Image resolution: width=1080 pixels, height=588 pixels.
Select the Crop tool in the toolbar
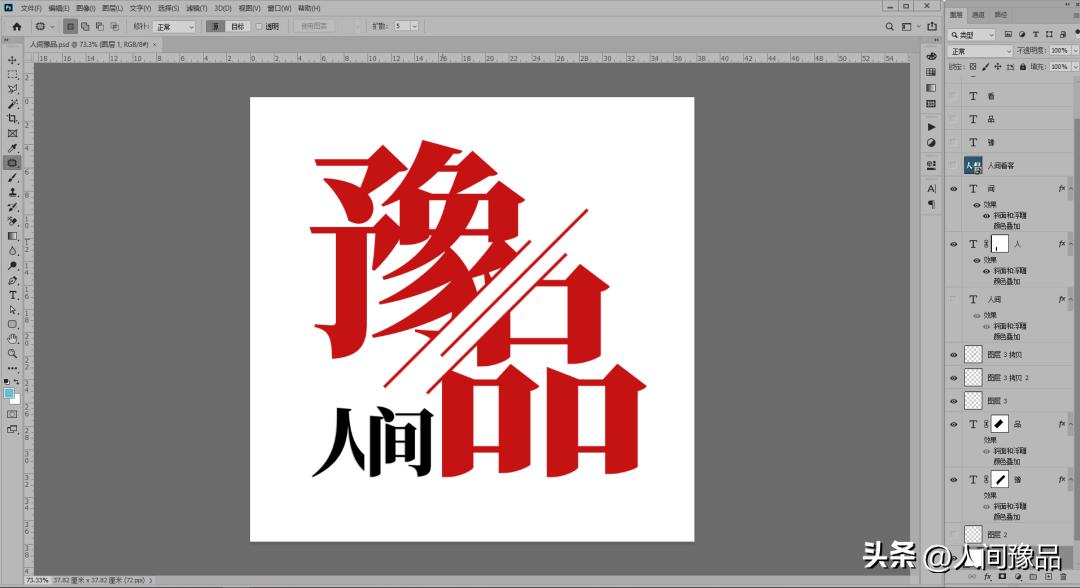pos(12,116)
